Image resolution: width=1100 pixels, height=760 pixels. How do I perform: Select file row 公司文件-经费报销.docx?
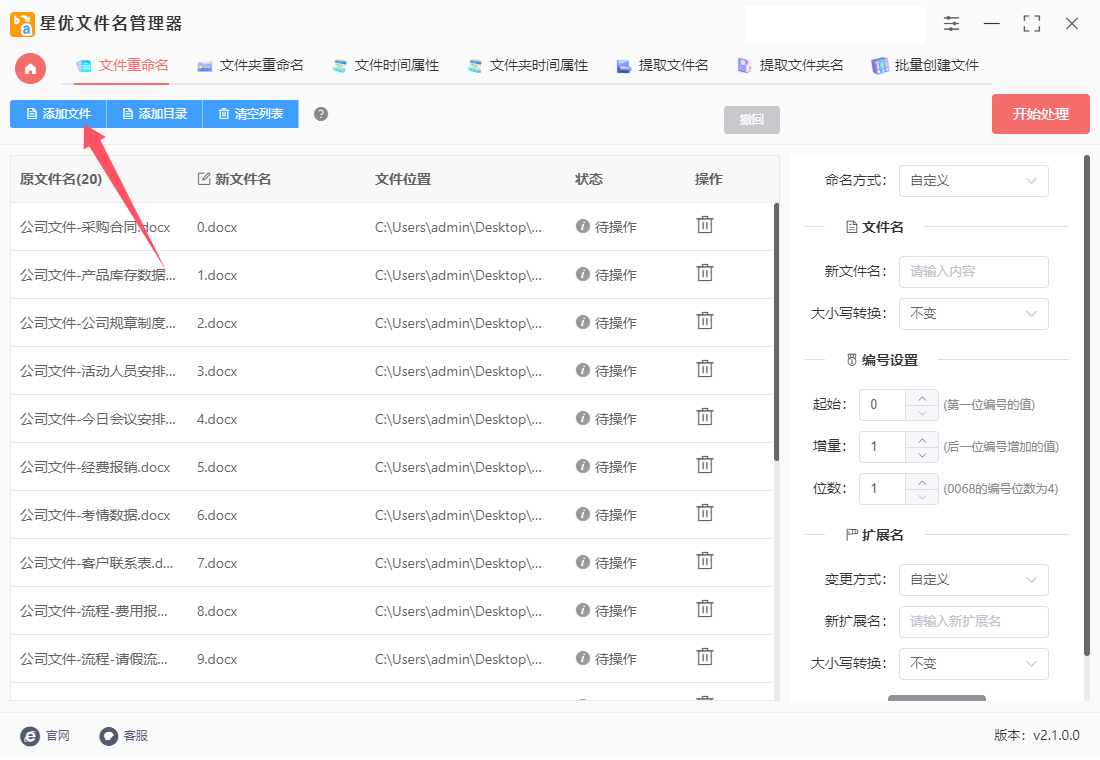click(x=391, y=467)
